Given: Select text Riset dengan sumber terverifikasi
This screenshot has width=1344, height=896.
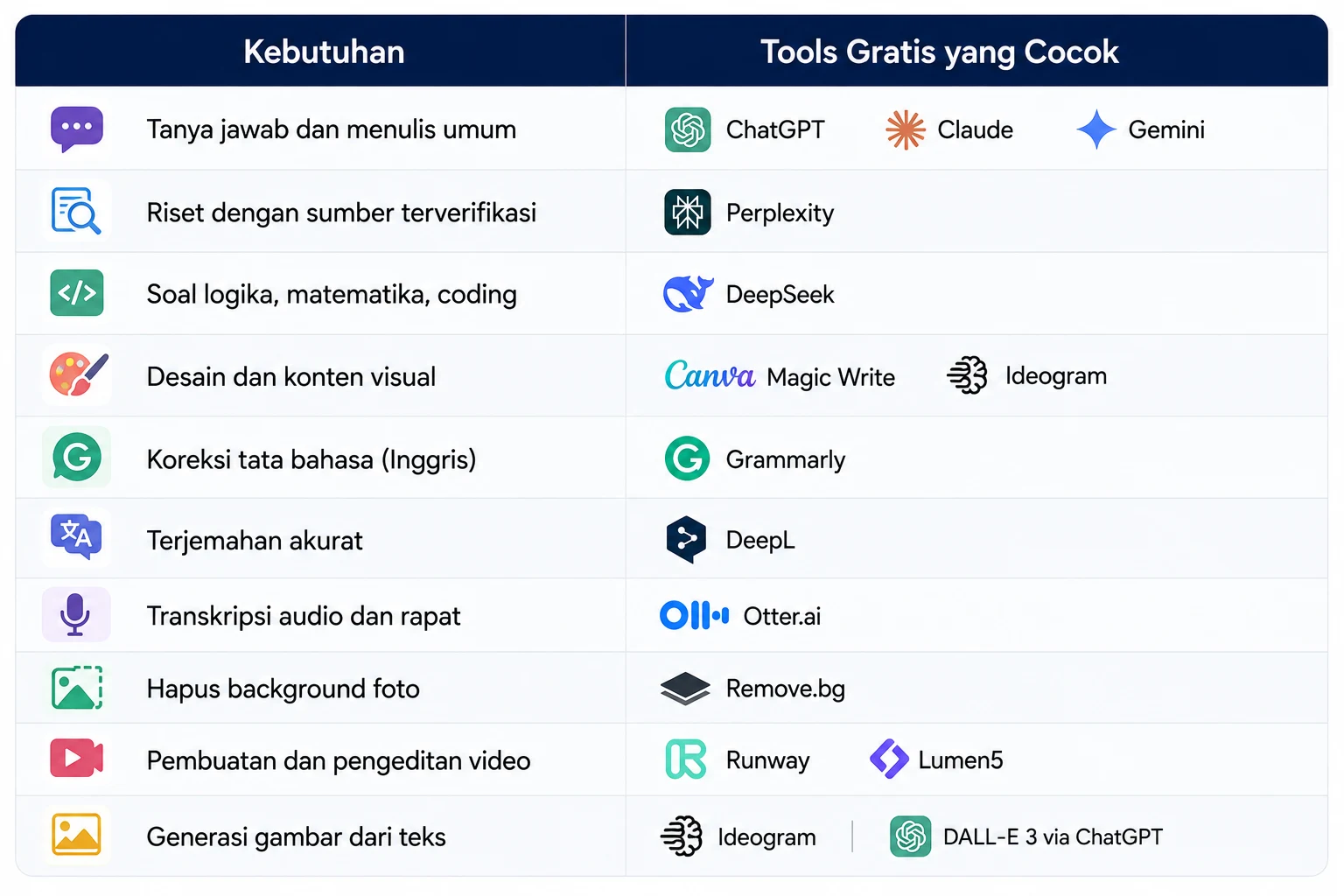Looking at the screenshot, I should click(341, 213).
